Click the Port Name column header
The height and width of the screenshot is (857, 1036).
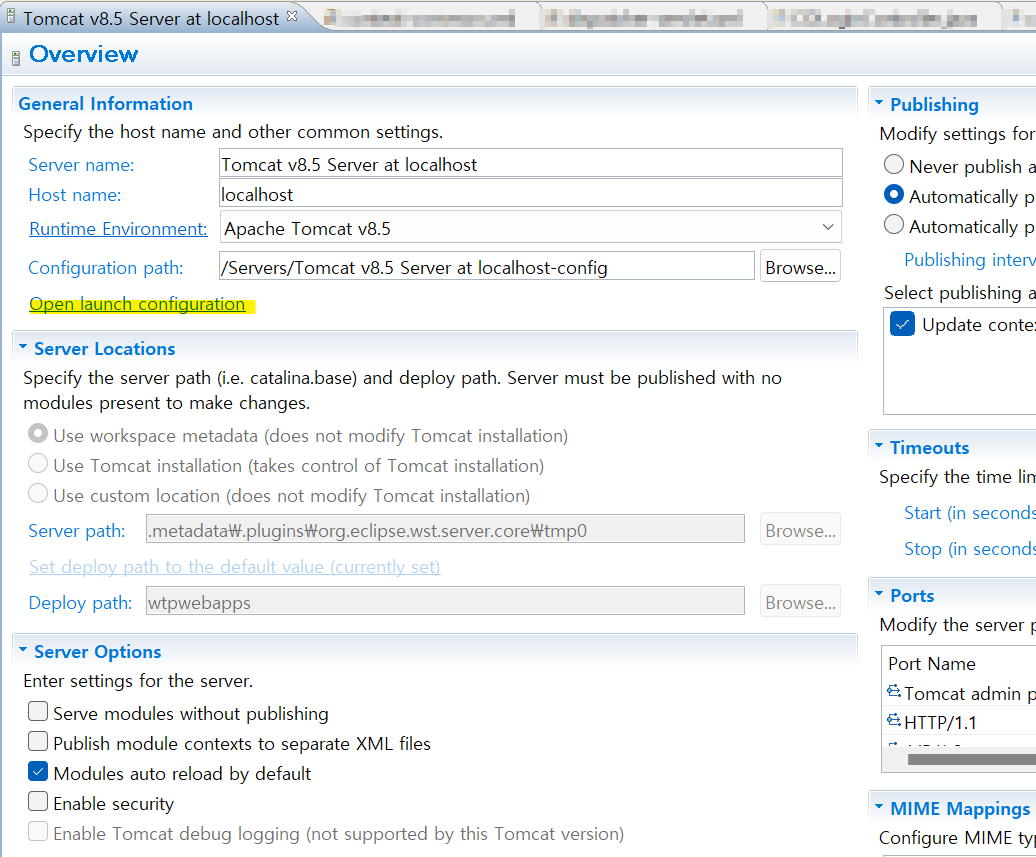pos(932,663)
